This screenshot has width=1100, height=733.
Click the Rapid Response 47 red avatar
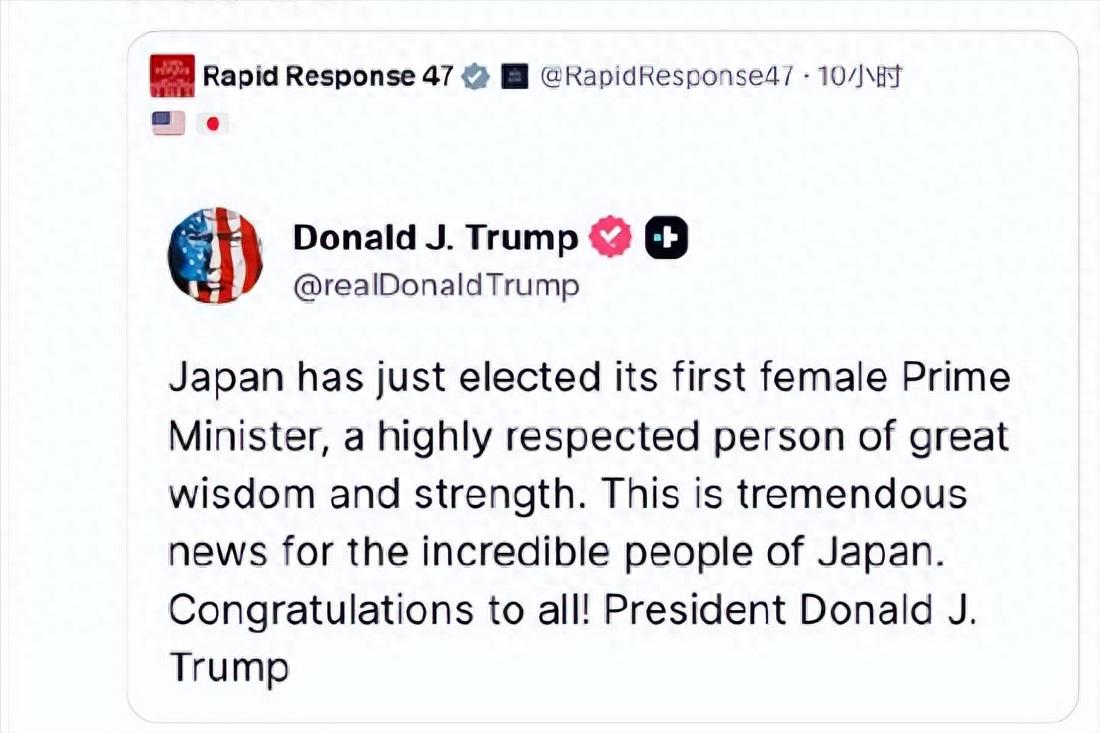coord(172,76)
